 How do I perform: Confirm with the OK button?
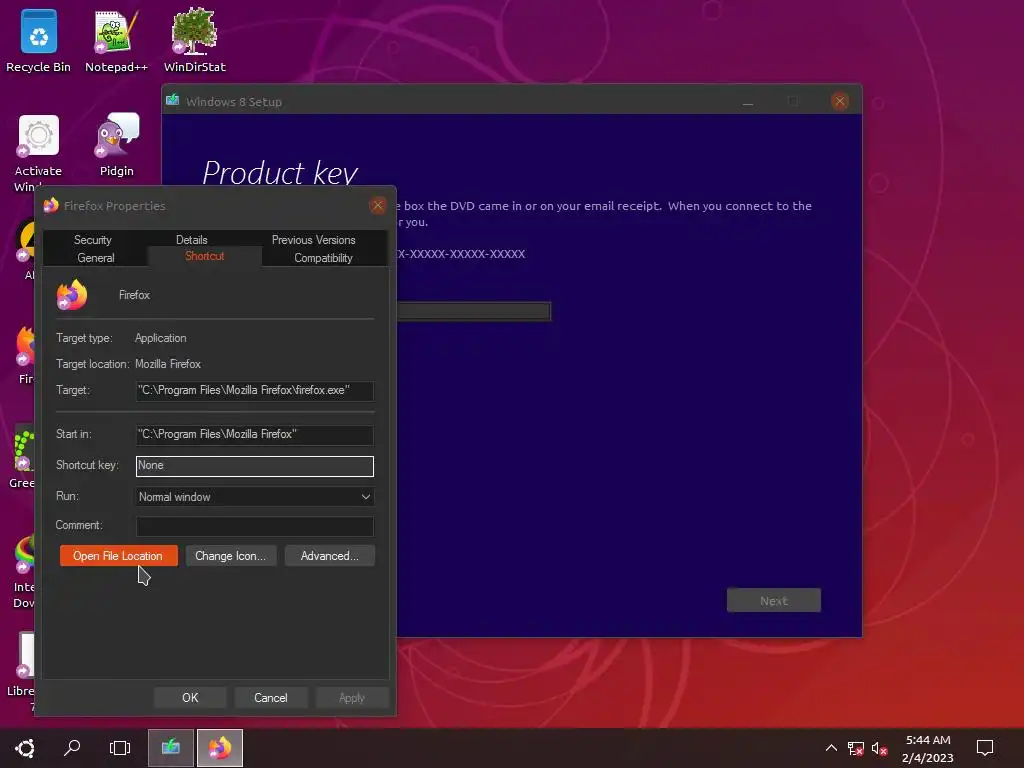(x=190, y=697)
